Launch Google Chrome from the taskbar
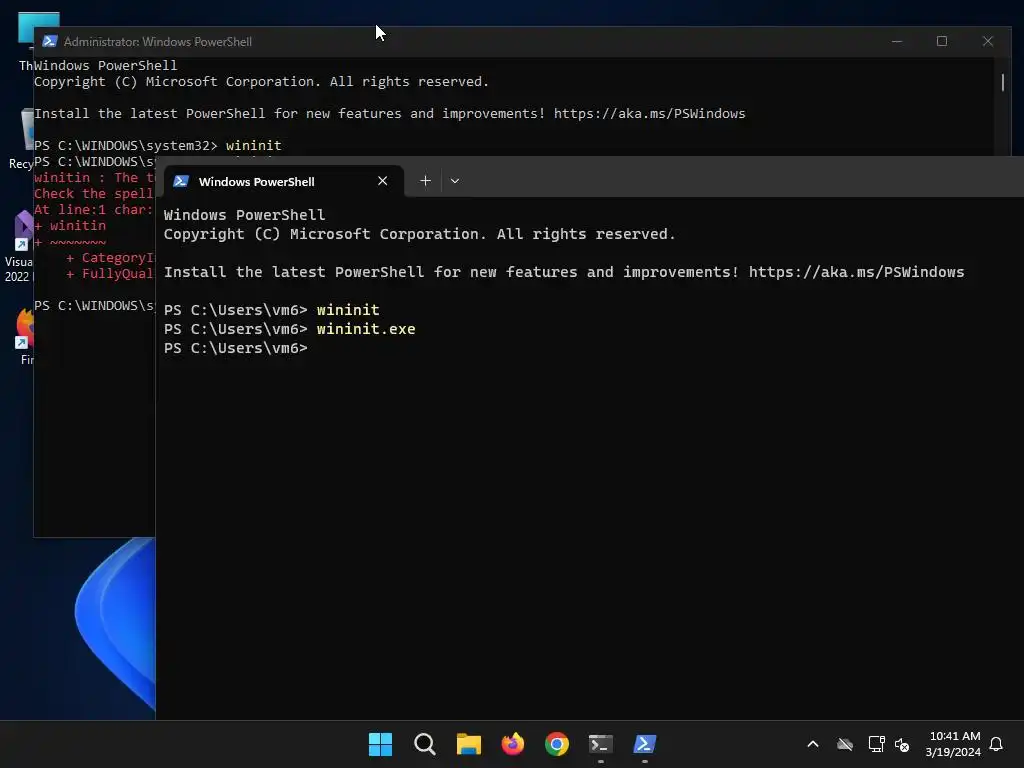Image resolution: width=1024 pixels, height=768 pixels. 557,744
